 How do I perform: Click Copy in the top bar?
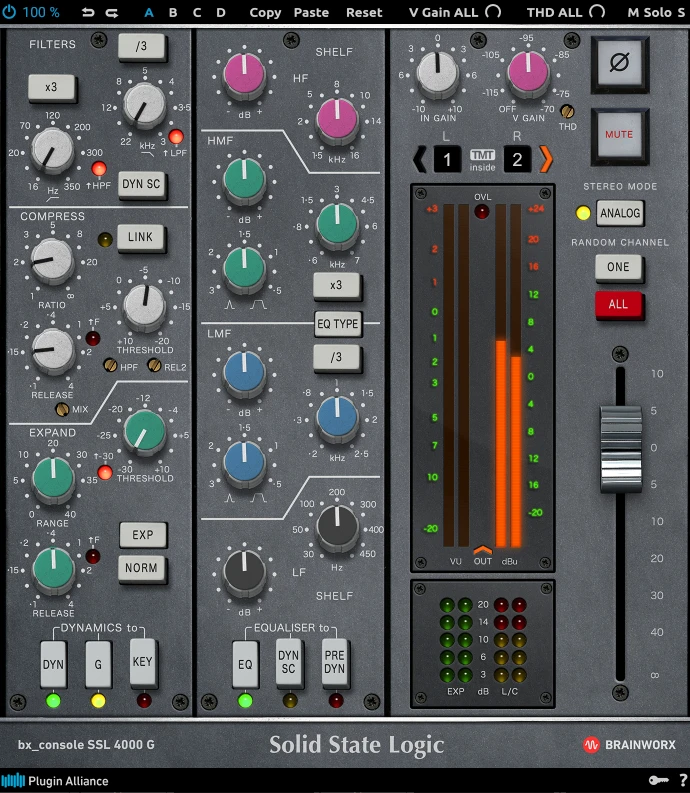coord(265,12)
